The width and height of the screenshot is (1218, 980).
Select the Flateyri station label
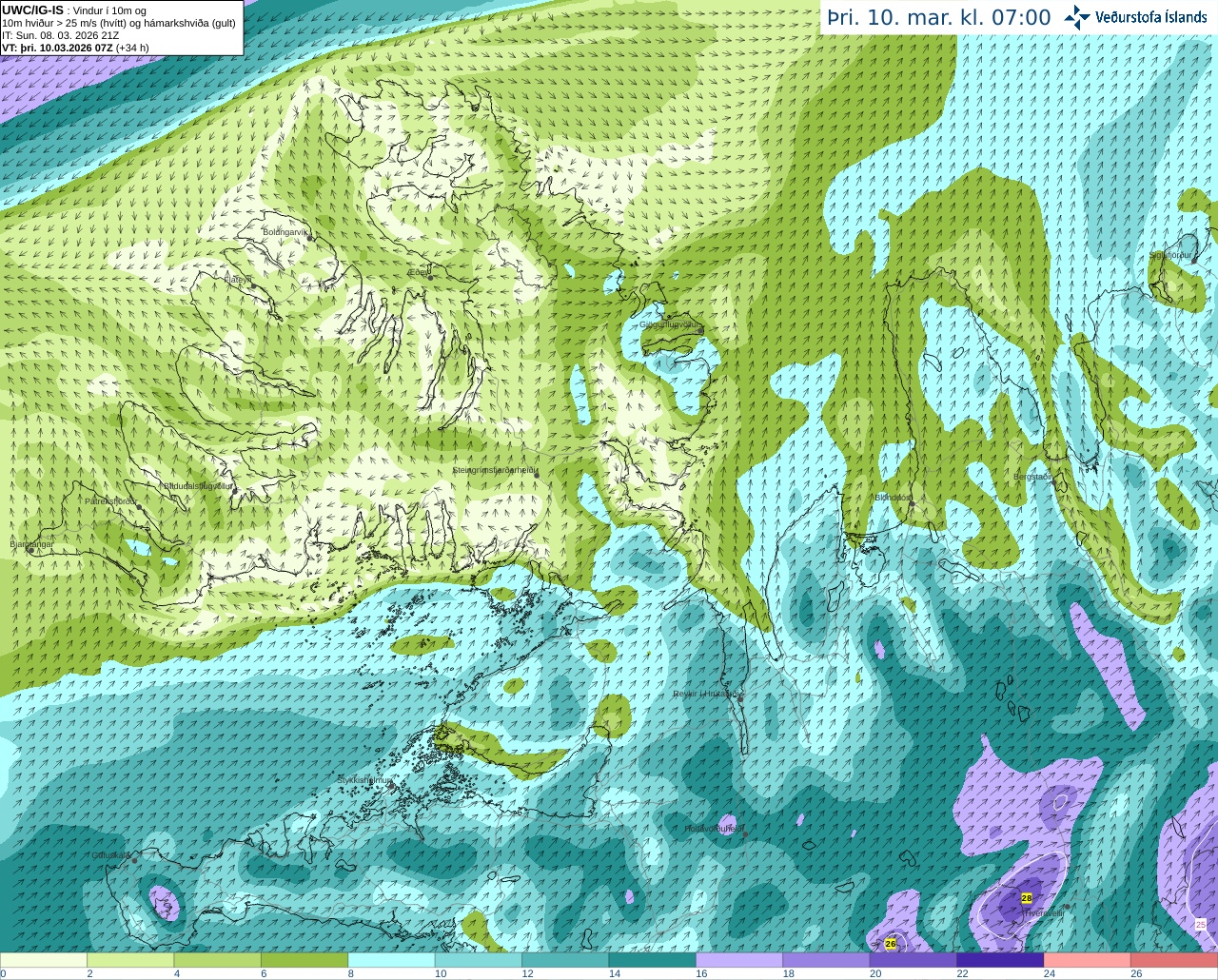[x=238, y=280]
